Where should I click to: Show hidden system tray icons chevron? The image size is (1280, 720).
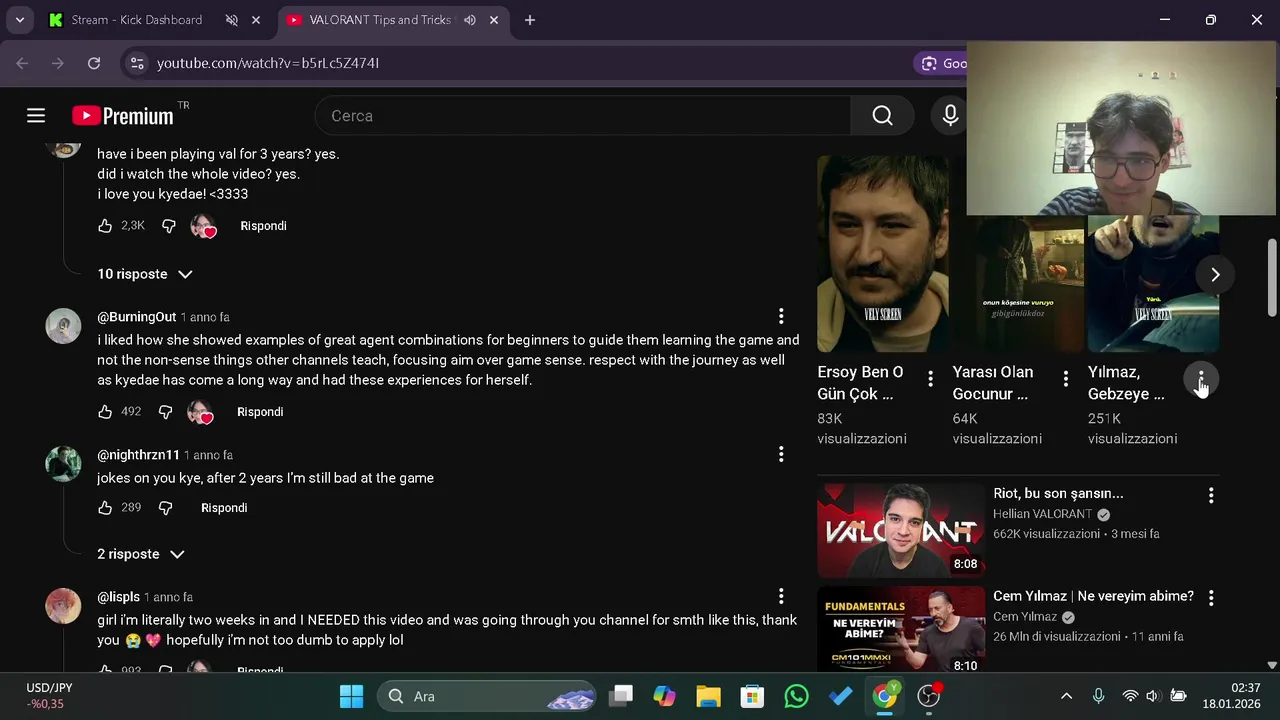point(1066,696)
